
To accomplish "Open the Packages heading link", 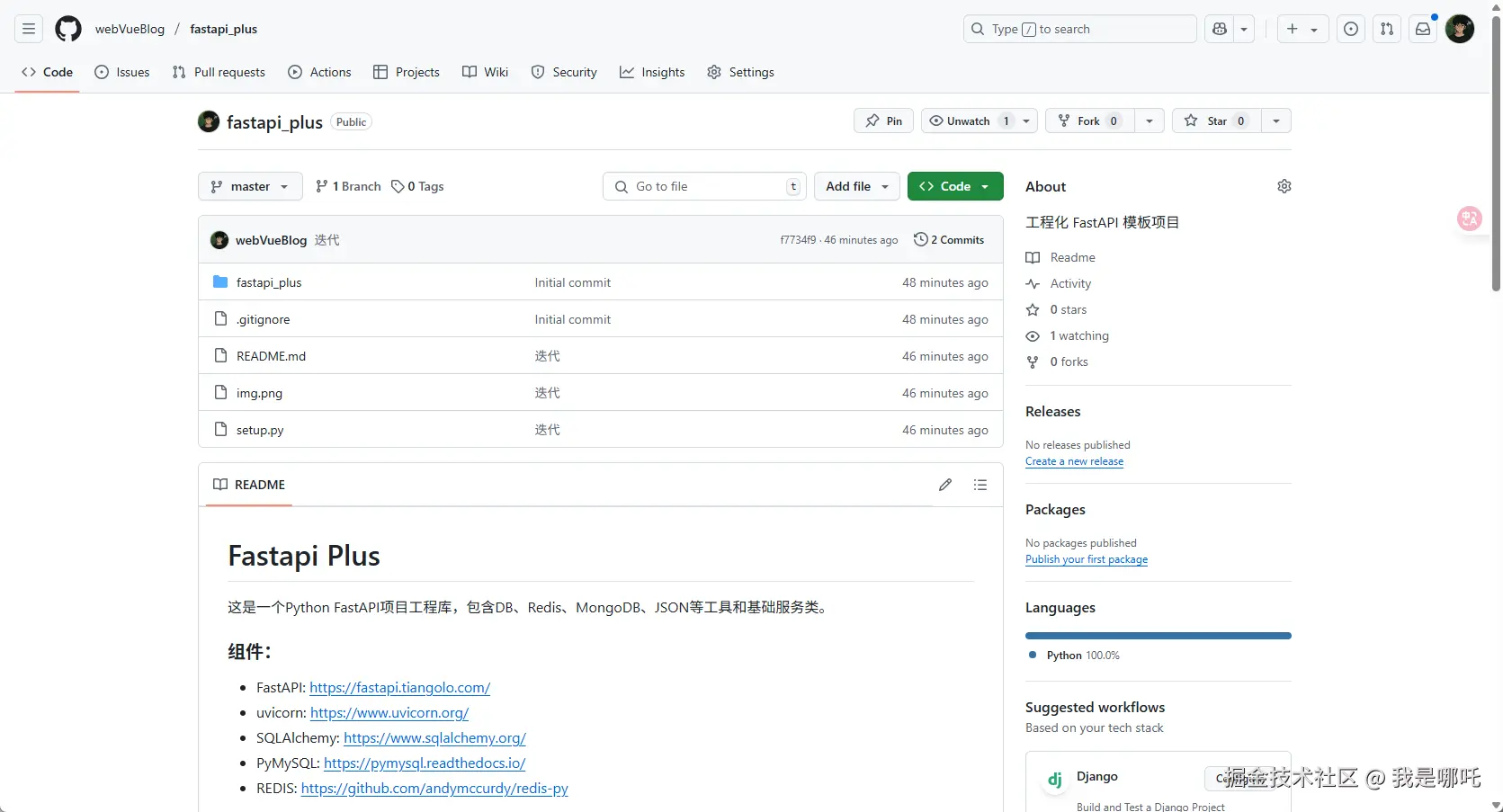I will point(1055,510).
